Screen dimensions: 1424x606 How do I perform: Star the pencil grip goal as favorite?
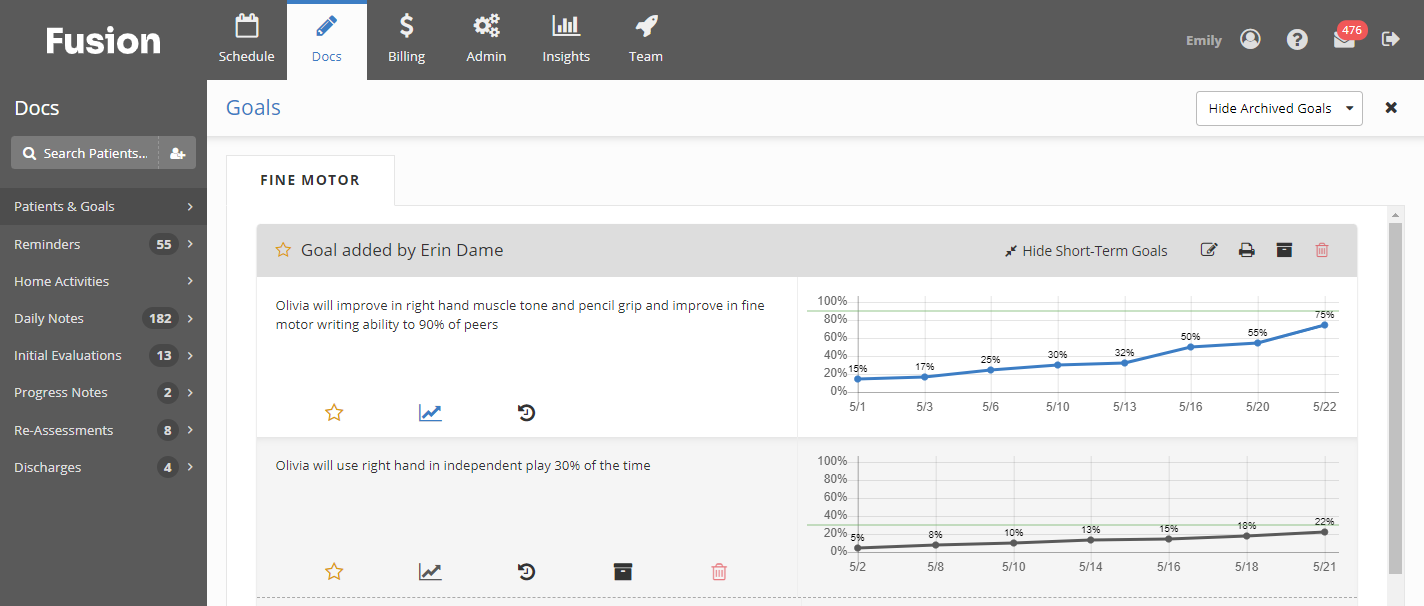point(334,412)
